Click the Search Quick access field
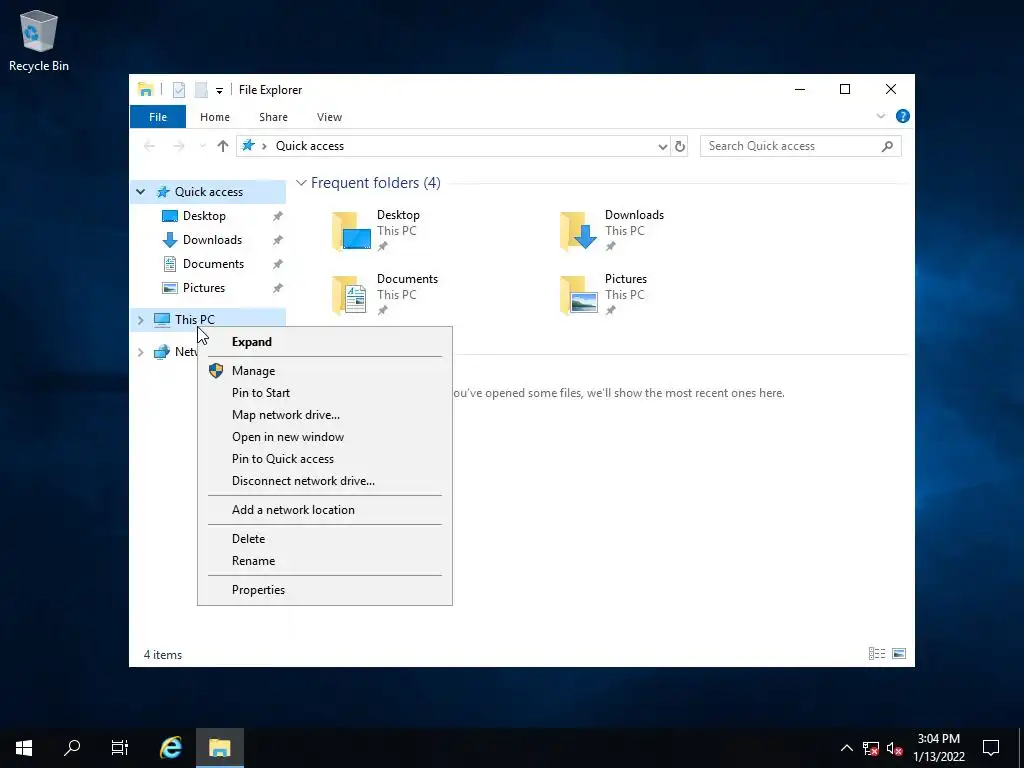The height and width of the screenshot is (768, 1024). [801, 146]
